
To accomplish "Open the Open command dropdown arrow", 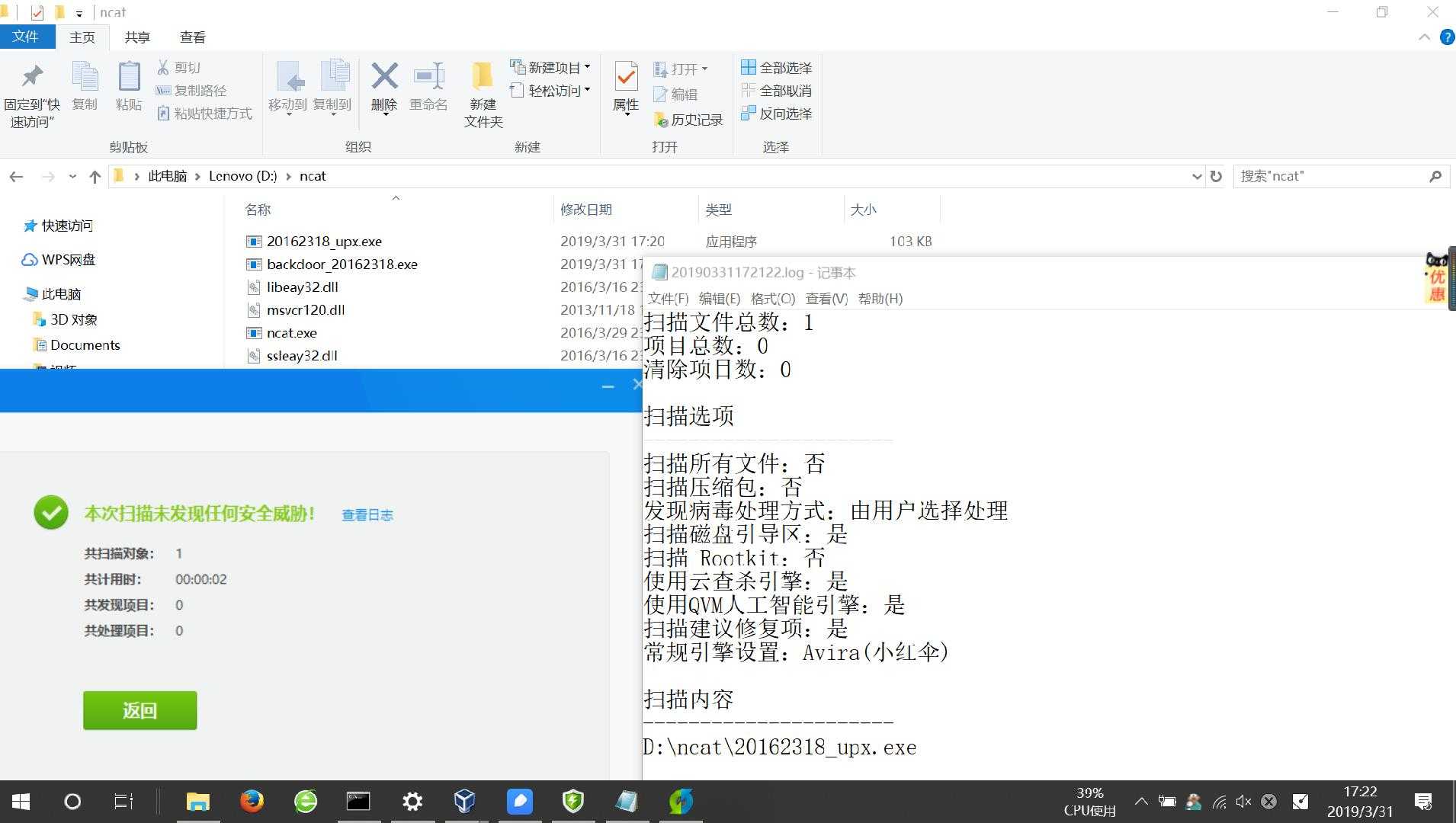I will [704, 69].
